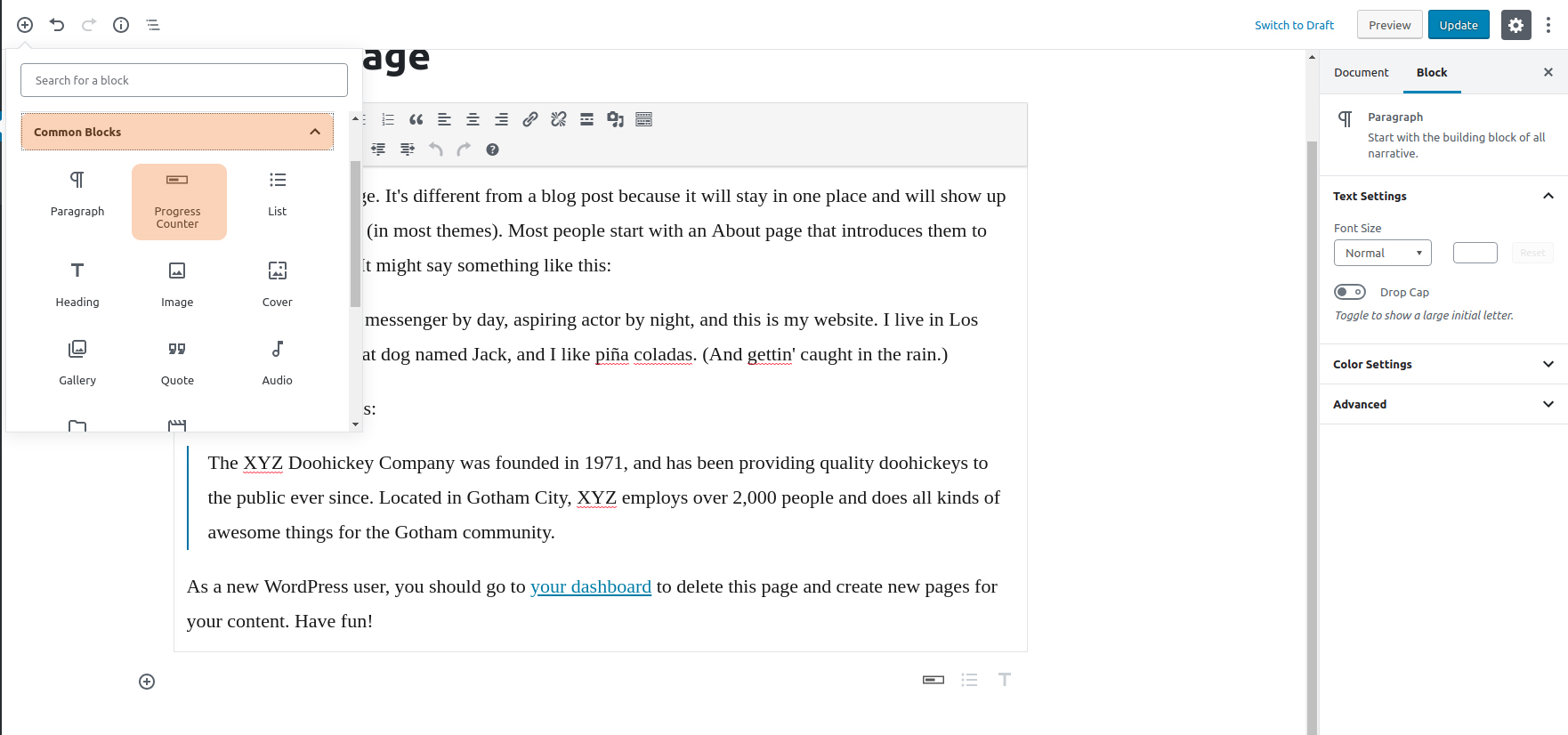This screenshot has width=1568, height=735.
Task: Insert the Quote block from inserter
Action: [x=177, y=363]
